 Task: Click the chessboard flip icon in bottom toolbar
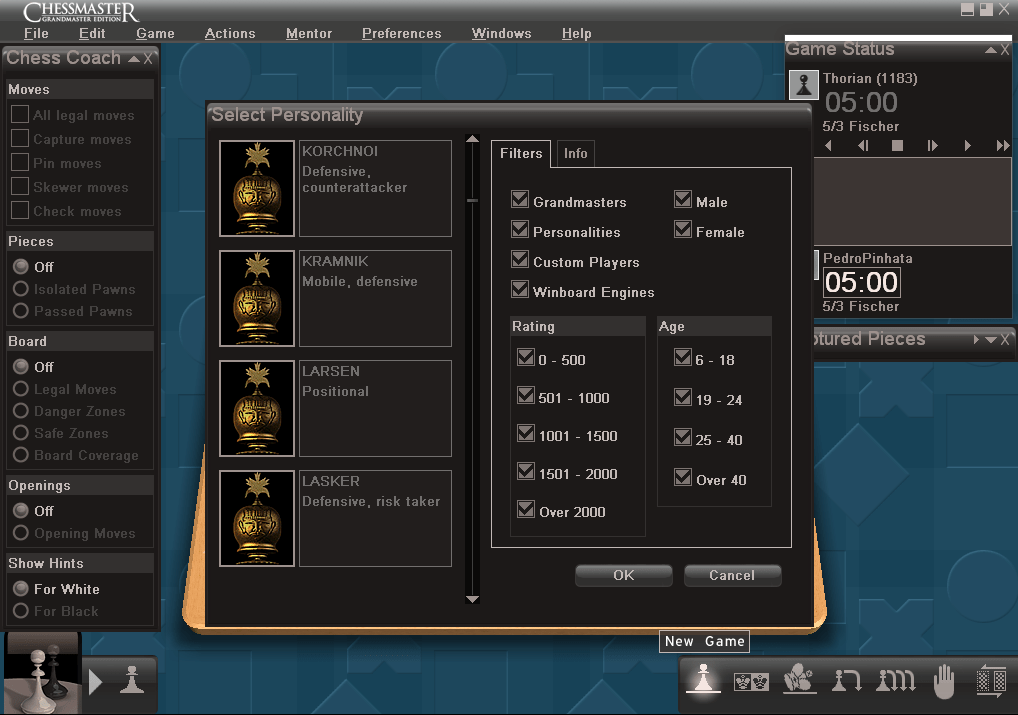pos(991,681)
